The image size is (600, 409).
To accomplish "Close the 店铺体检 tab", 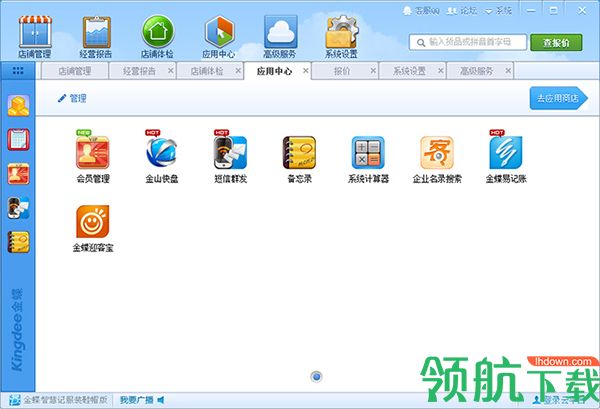I will pyautogui.click(x=238, y=71).
